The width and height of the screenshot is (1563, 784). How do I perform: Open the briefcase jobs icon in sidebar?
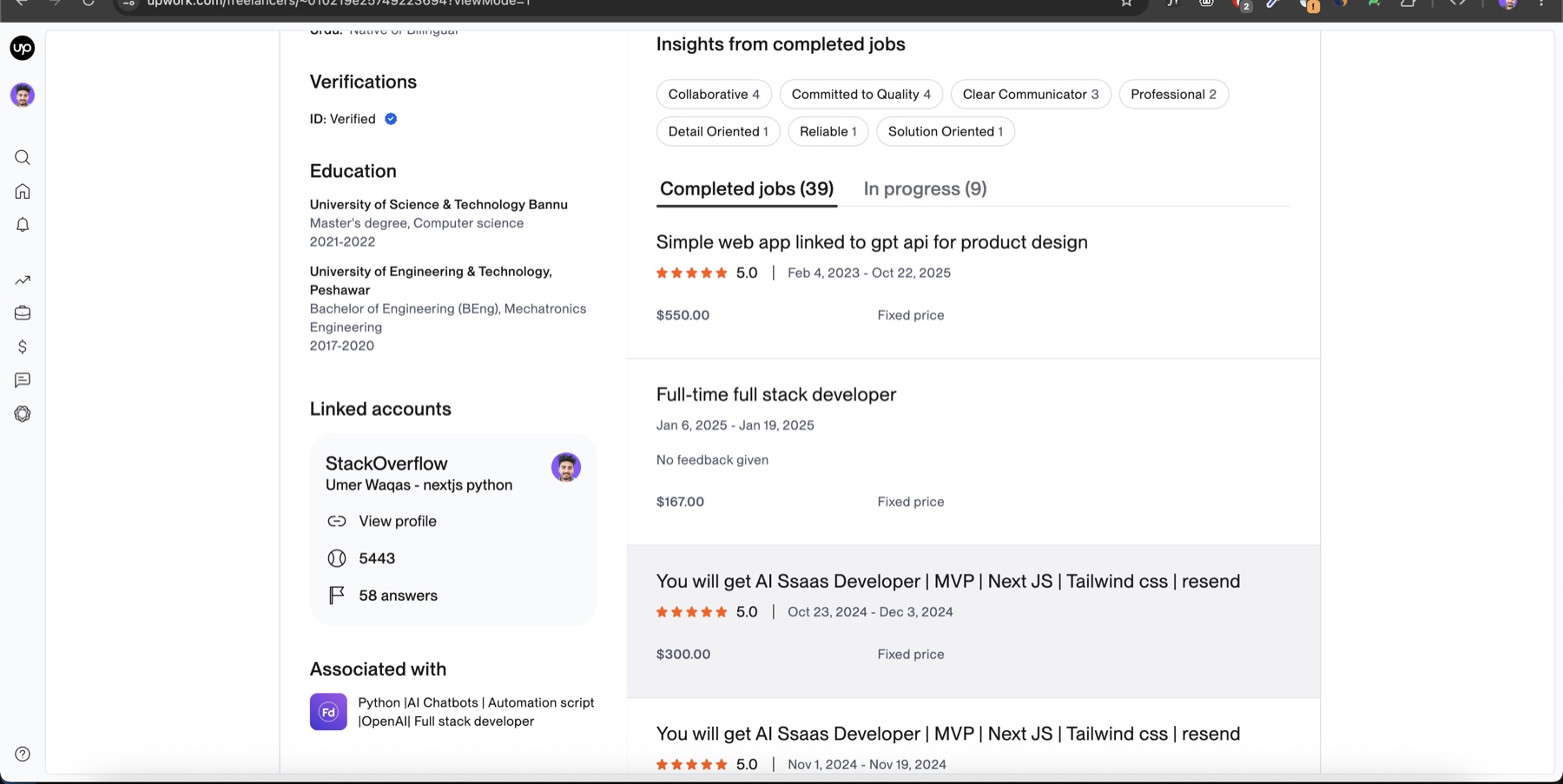click(23, 313)
